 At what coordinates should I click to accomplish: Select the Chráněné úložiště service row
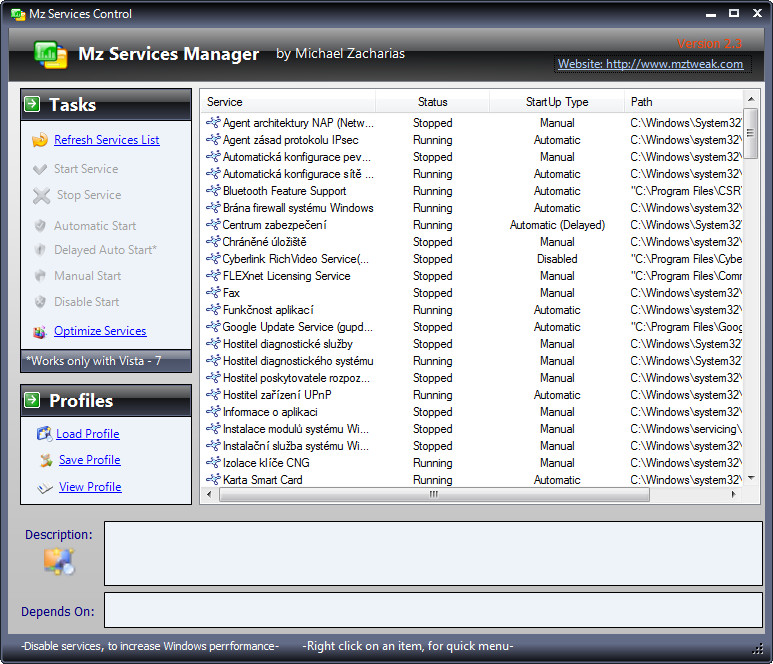(473, 242)
